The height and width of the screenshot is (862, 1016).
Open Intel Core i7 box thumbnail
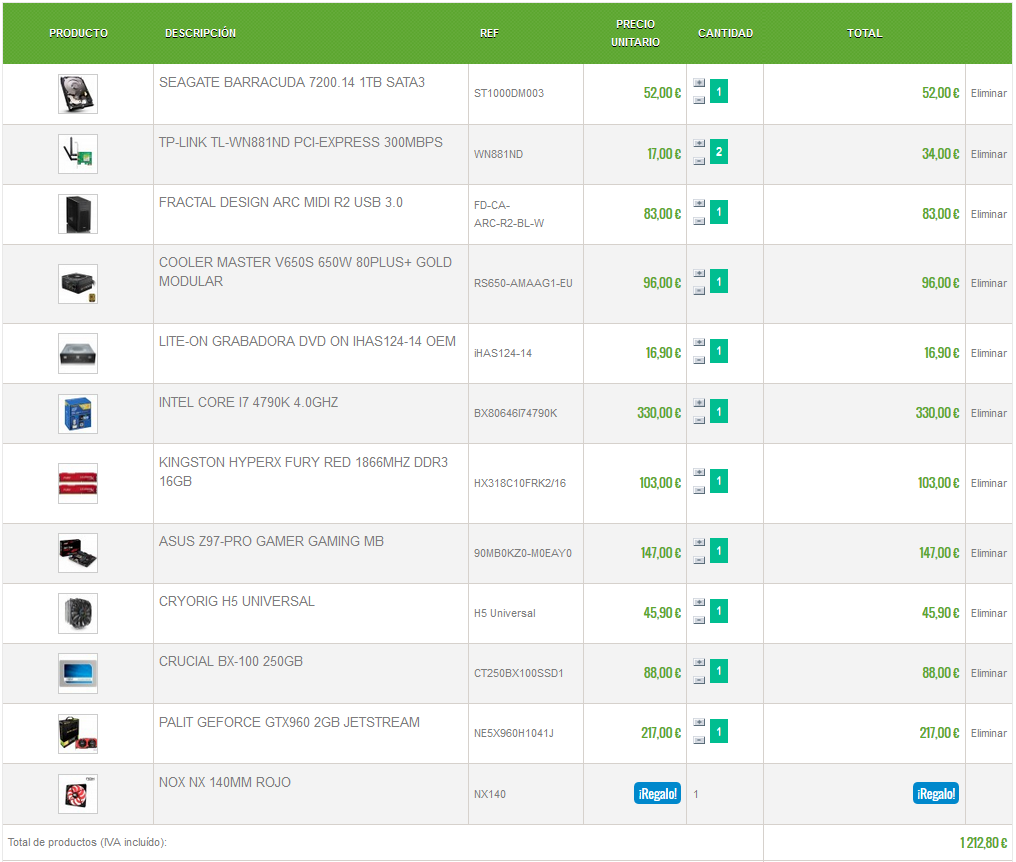point(78,414)
